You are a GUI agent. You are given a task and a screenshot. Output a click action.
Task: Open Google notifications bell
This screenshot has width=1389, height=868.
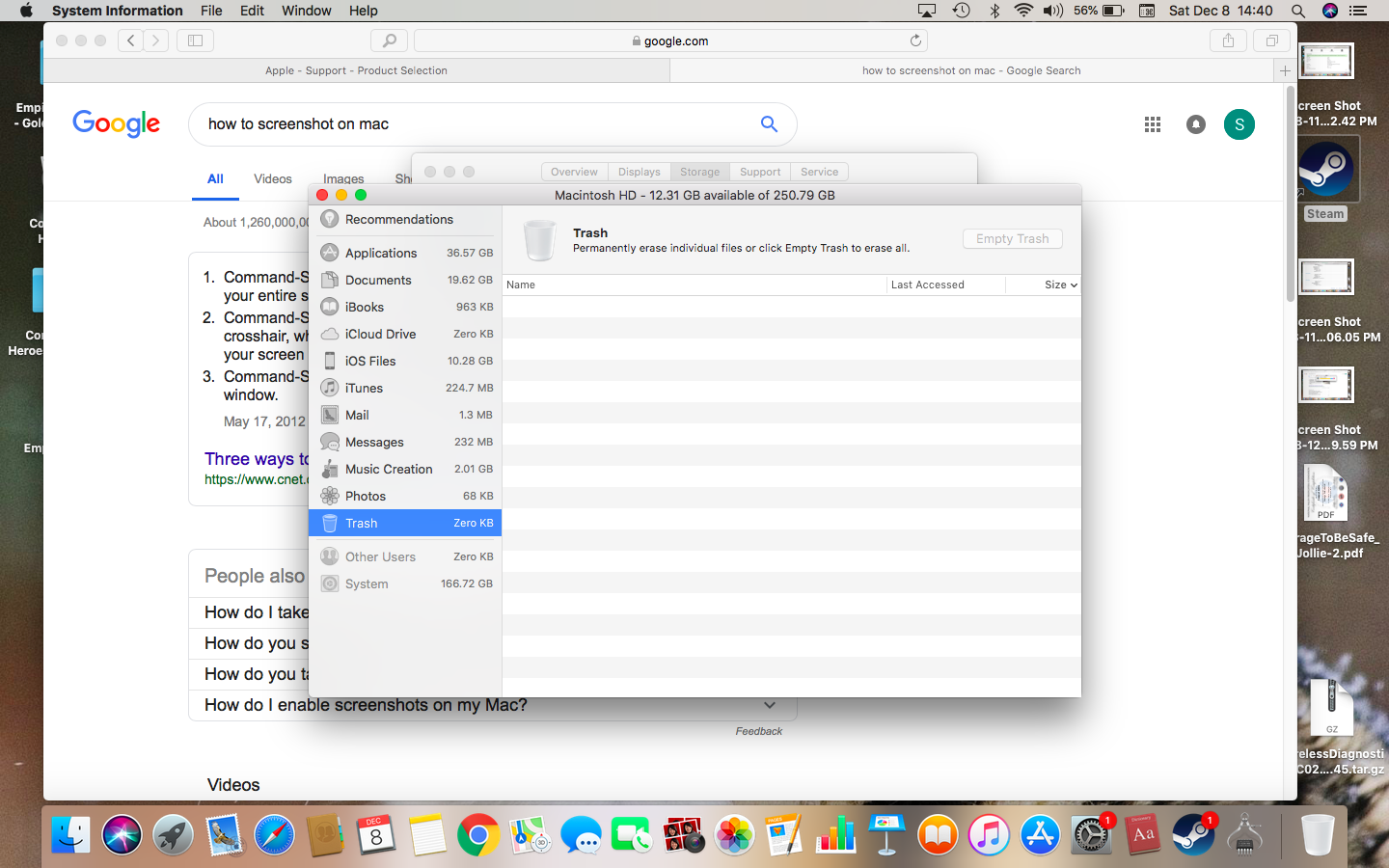point(1196,124)
